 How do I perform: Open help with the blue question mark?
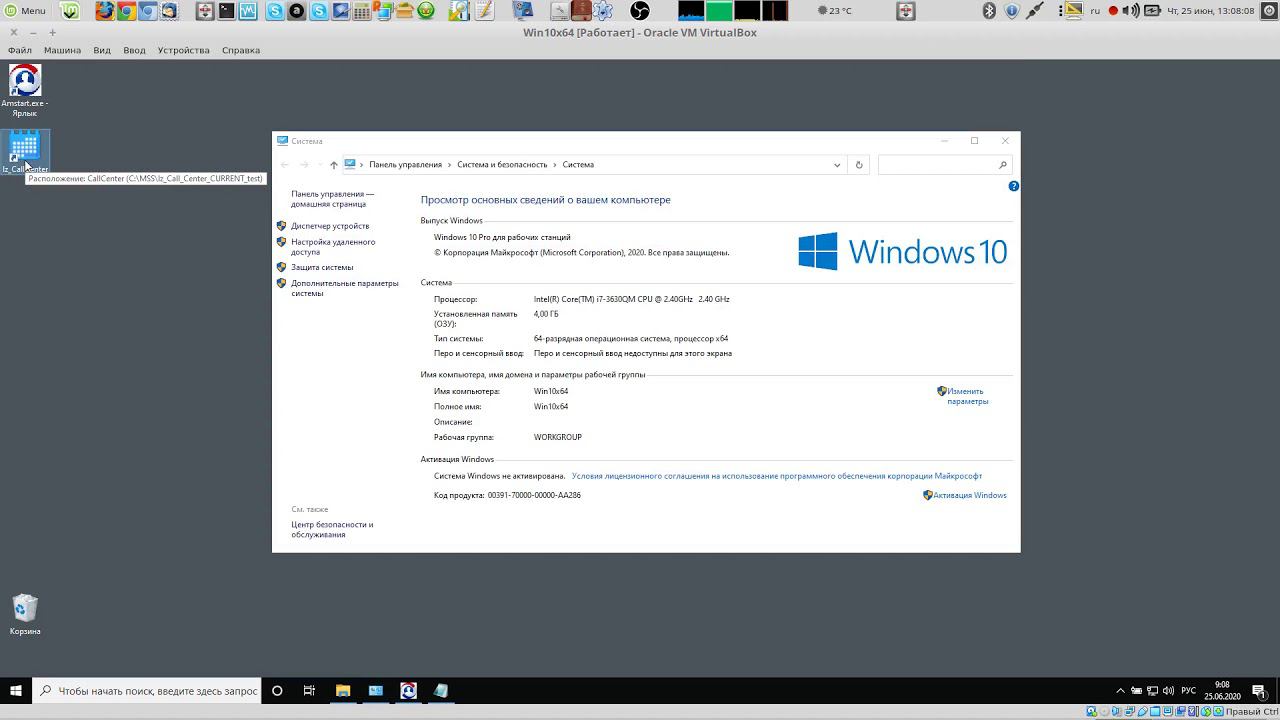[1013, 186]
